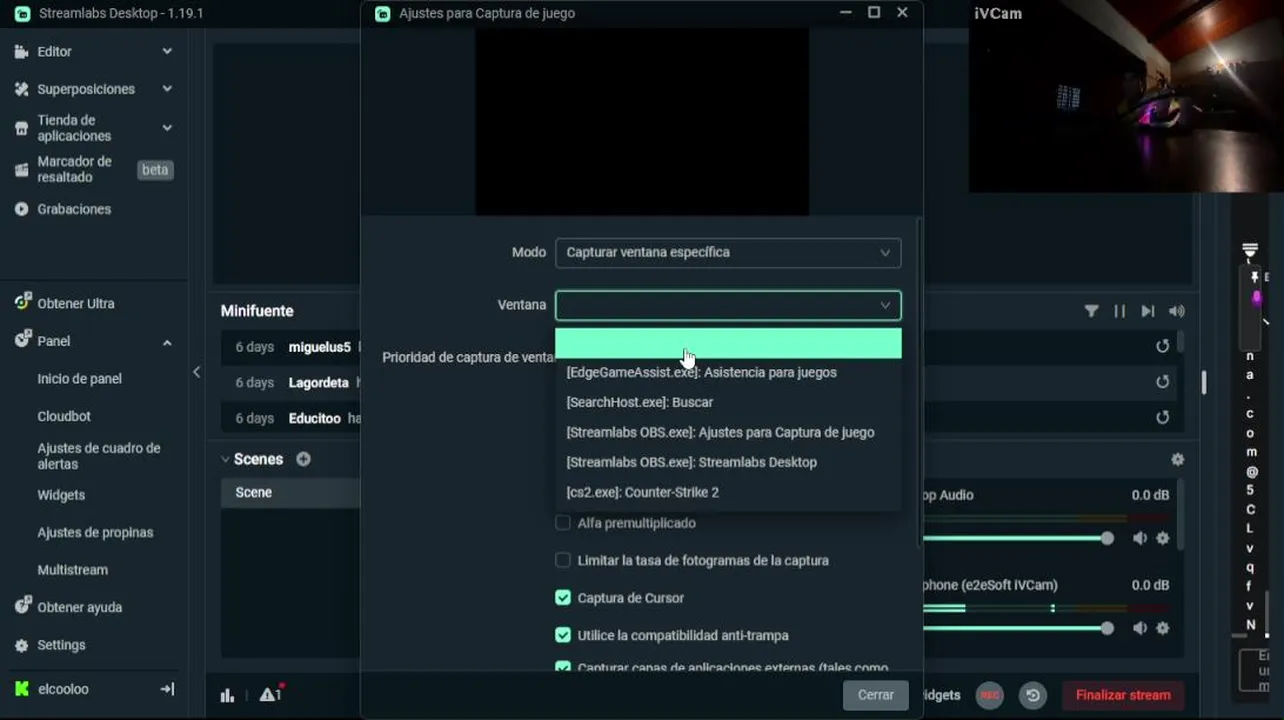Screen dimensions: 1284x720
Task: Collapse the sidebar with the arrow handle
Action: click(196, 372)
